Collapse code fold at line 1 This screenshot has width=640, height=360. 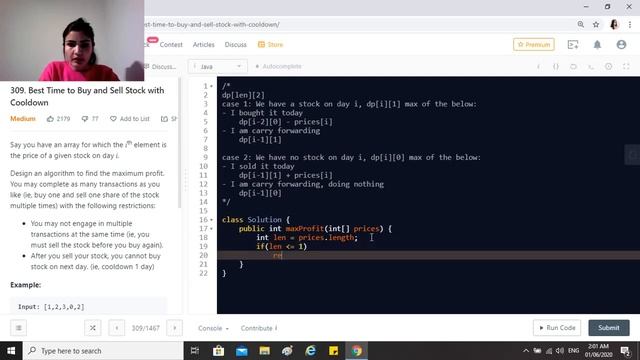(x=211, y=86)
